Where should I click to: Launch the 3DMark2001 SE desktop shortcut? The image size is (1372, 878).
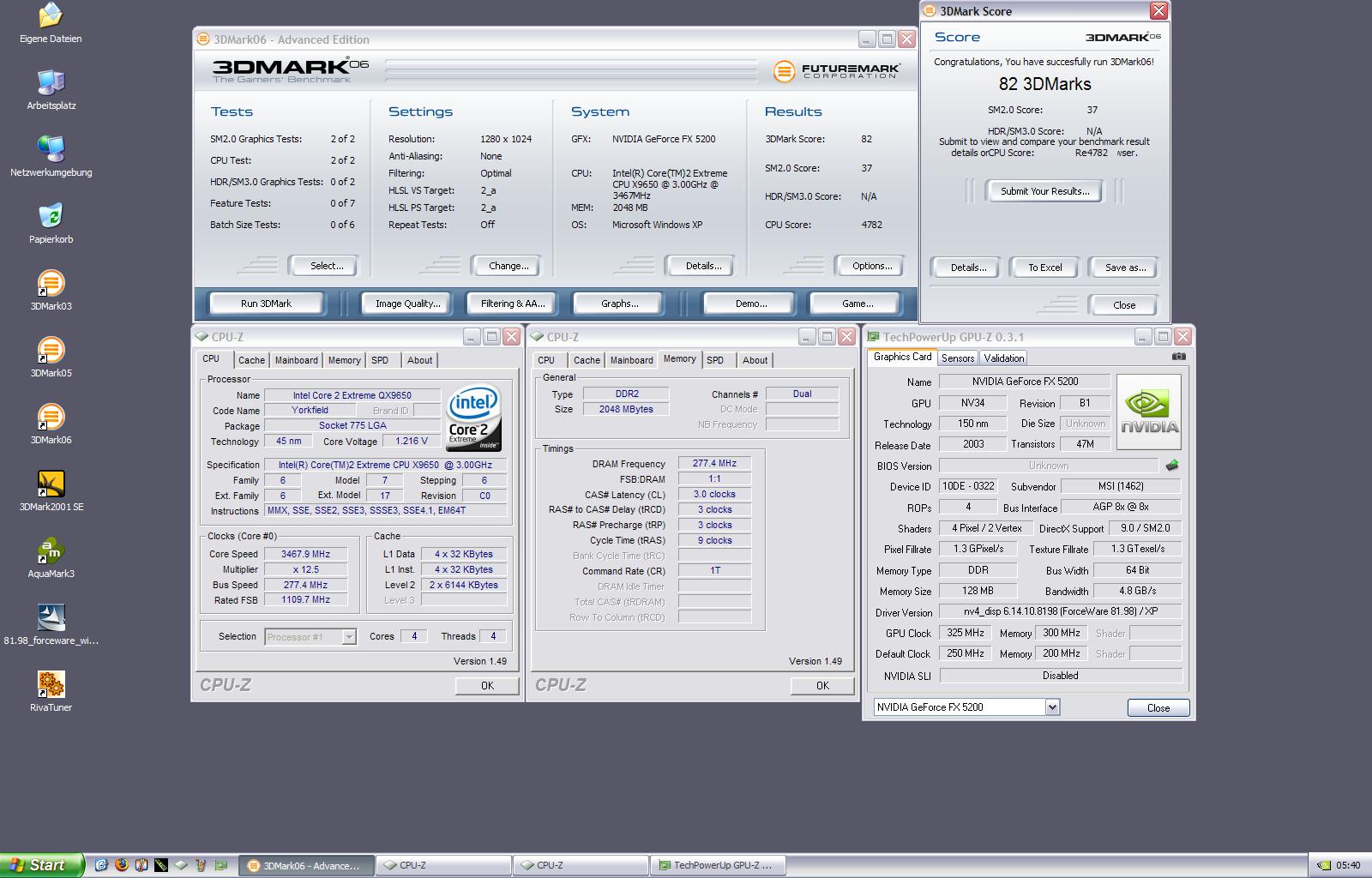click(51, 490)
